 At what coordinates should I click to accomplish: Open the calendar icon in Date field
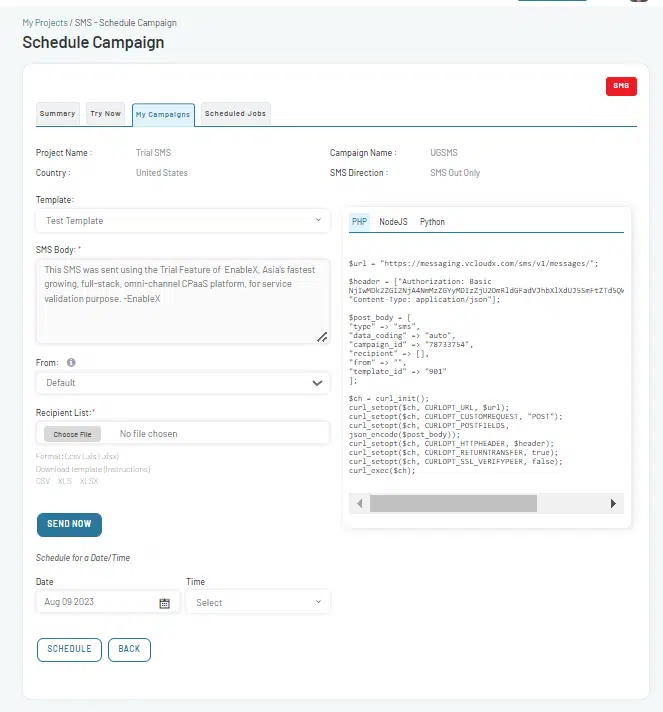click(x=164, y=603)
